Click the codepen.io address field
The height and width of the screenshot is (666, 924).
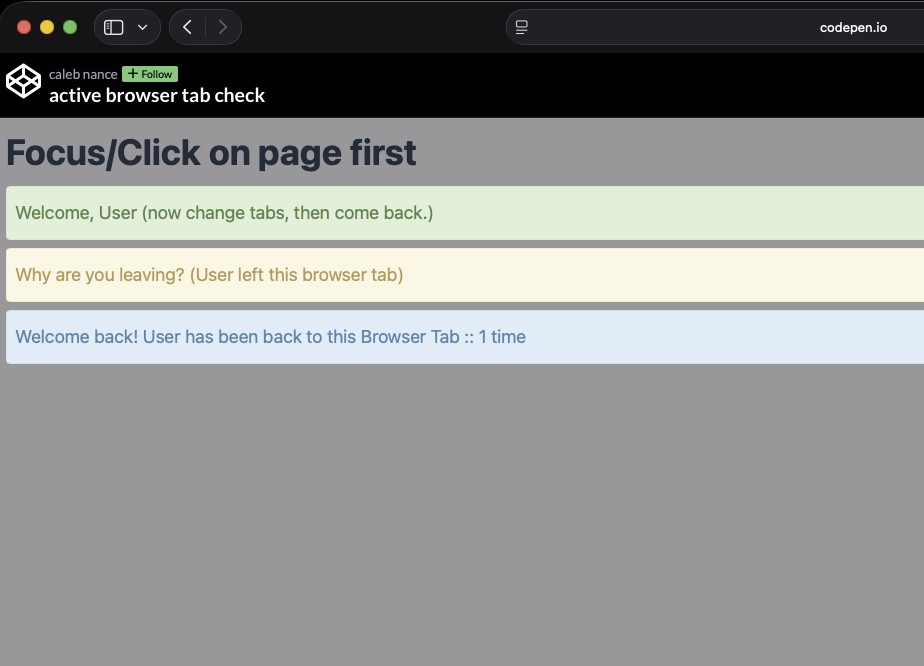click(x=715, y=27)
